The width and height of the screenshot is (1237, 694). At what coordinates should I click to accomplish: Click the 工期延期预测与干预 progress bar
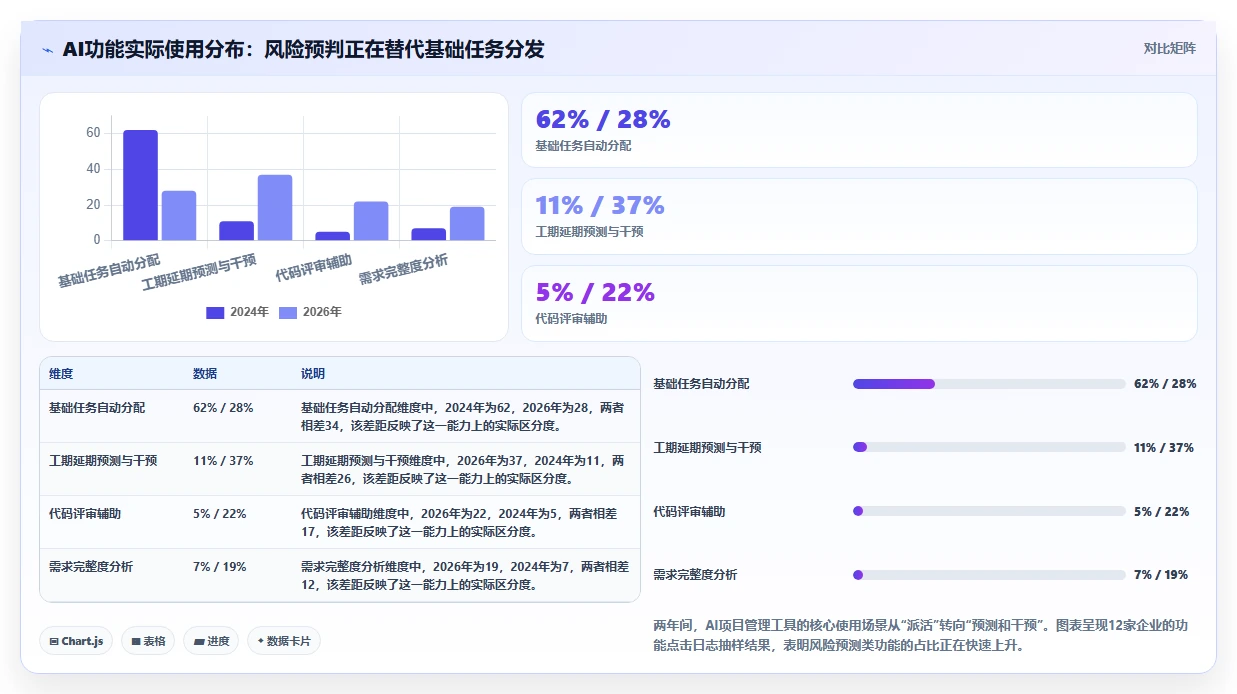989,447
